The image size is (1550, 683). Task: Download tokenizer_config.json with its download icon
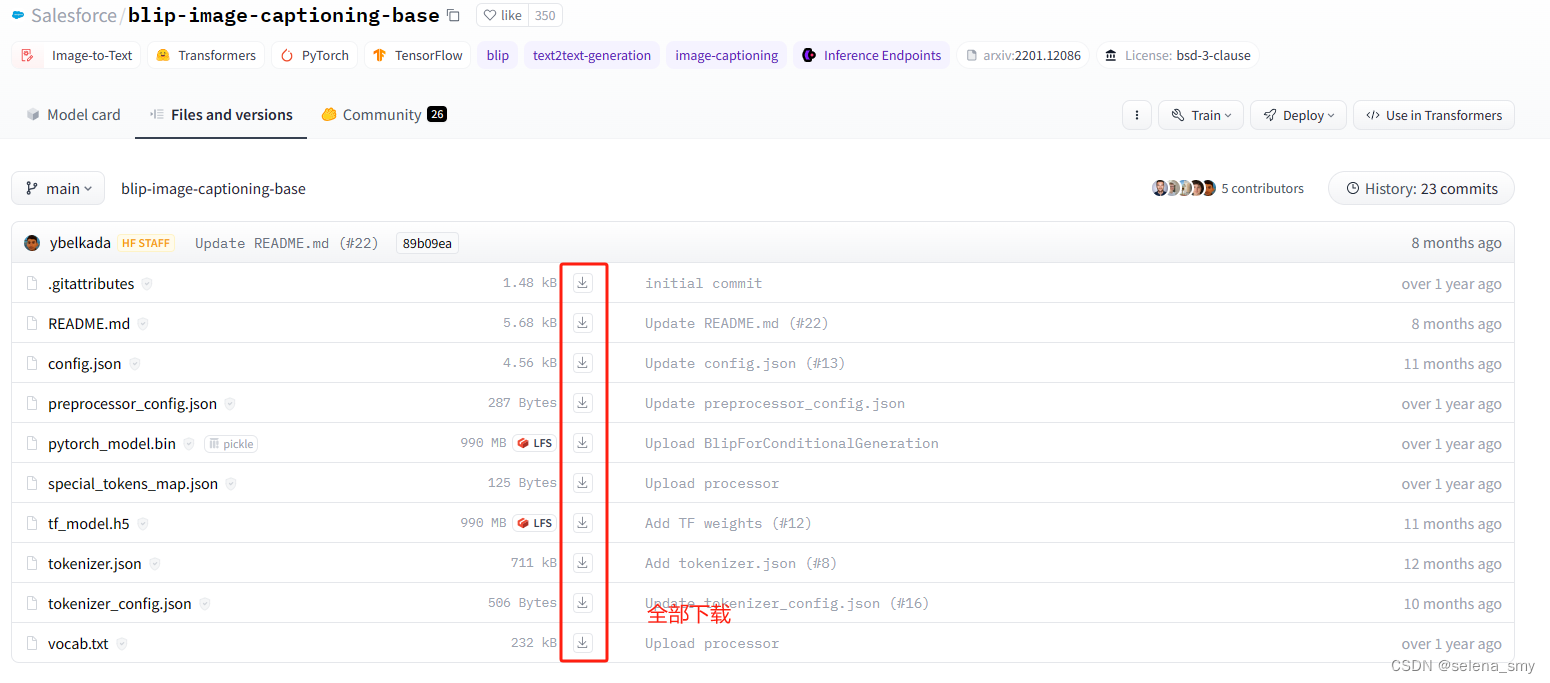tap(582, 602)
